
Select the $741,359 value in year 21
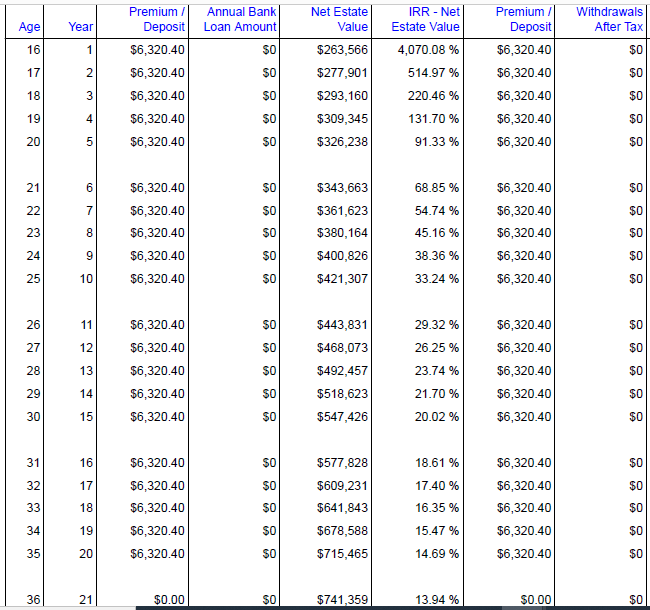tap(342, 600)
